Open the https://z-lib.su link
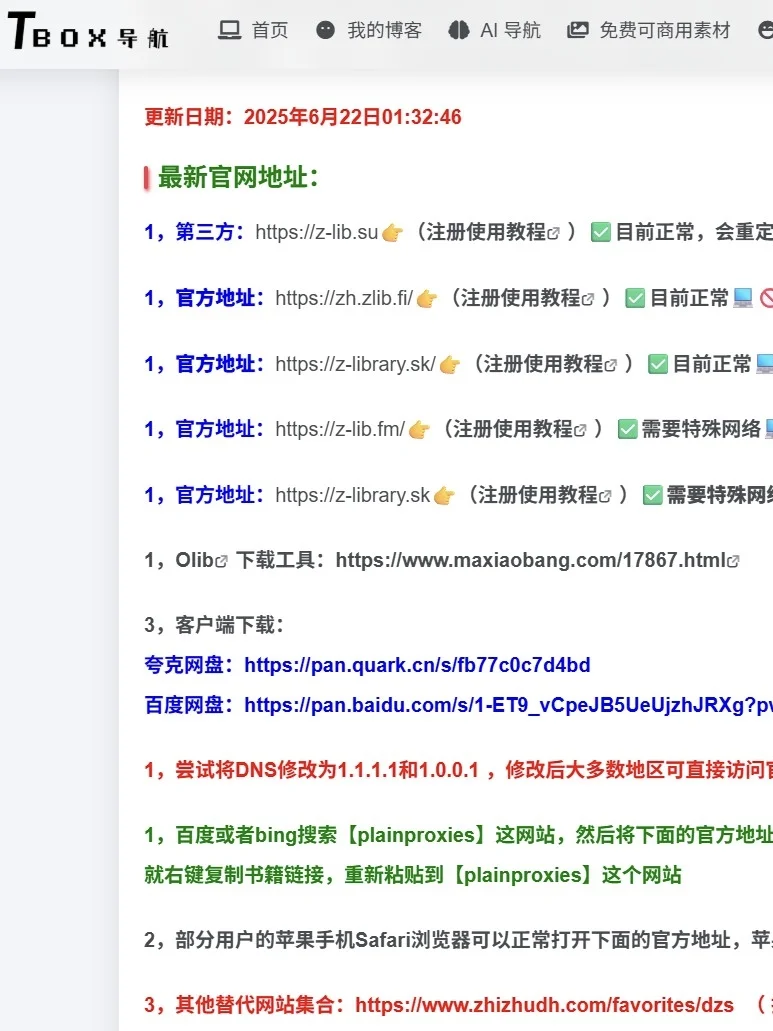The width and height of the screenshot is (773, 1031). point(317,232)
